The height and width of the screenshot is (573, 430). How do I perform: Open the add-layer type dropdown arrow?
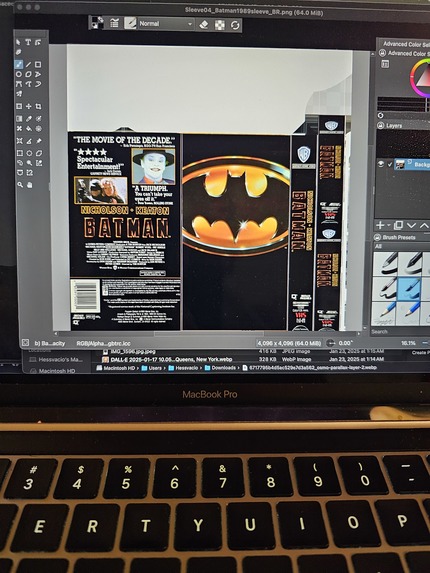[389, 225]
